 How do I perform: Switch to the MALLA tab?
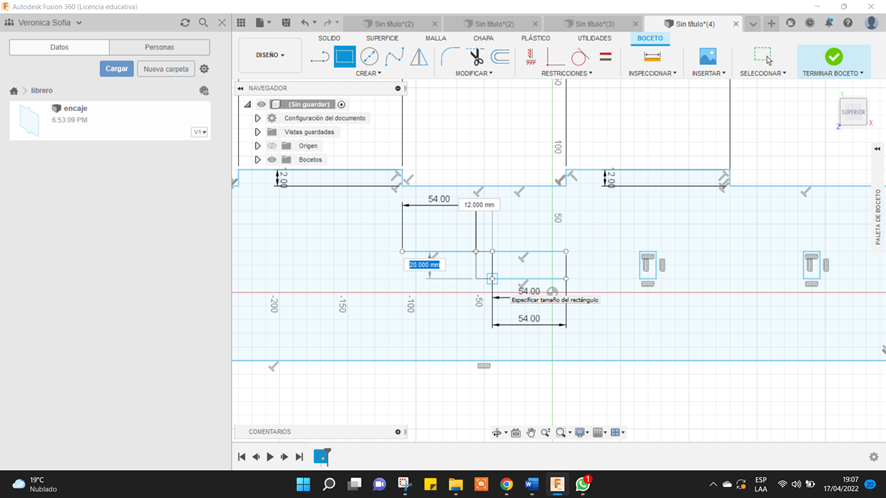pos(436,38)
